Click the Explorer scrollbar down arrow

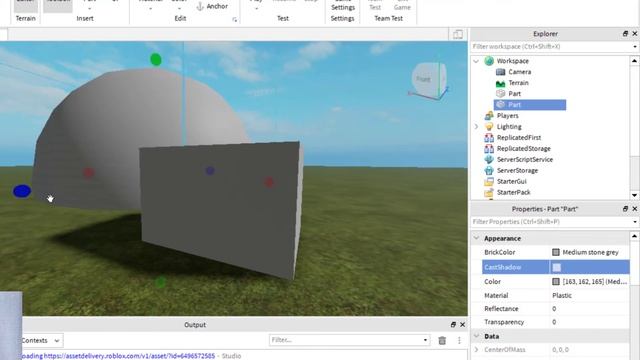click(x=634, y=195)
